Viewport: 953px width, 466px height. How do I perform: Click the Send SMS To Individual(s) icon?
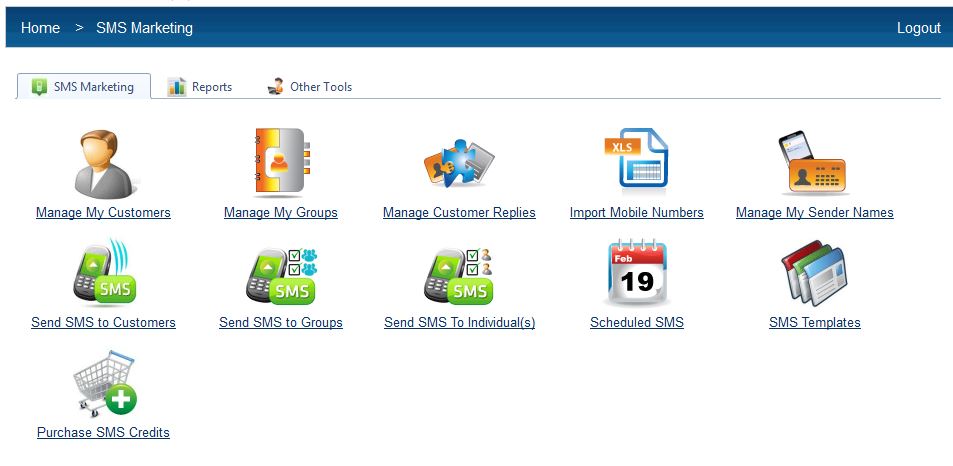click(459, 275)
